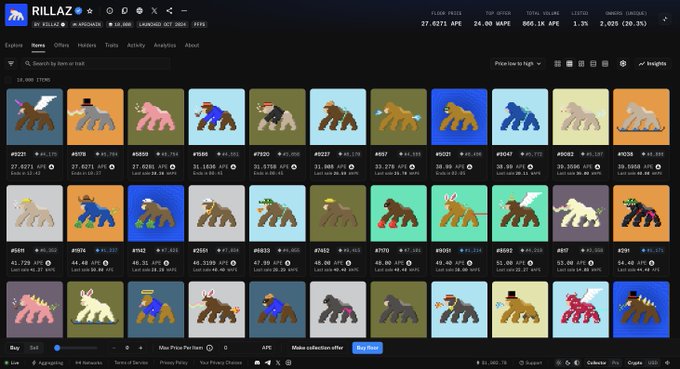Viewport: 680px width, 369px height.
Task: Open the filter panel icon beside search
Action: (x=11, y=64)
